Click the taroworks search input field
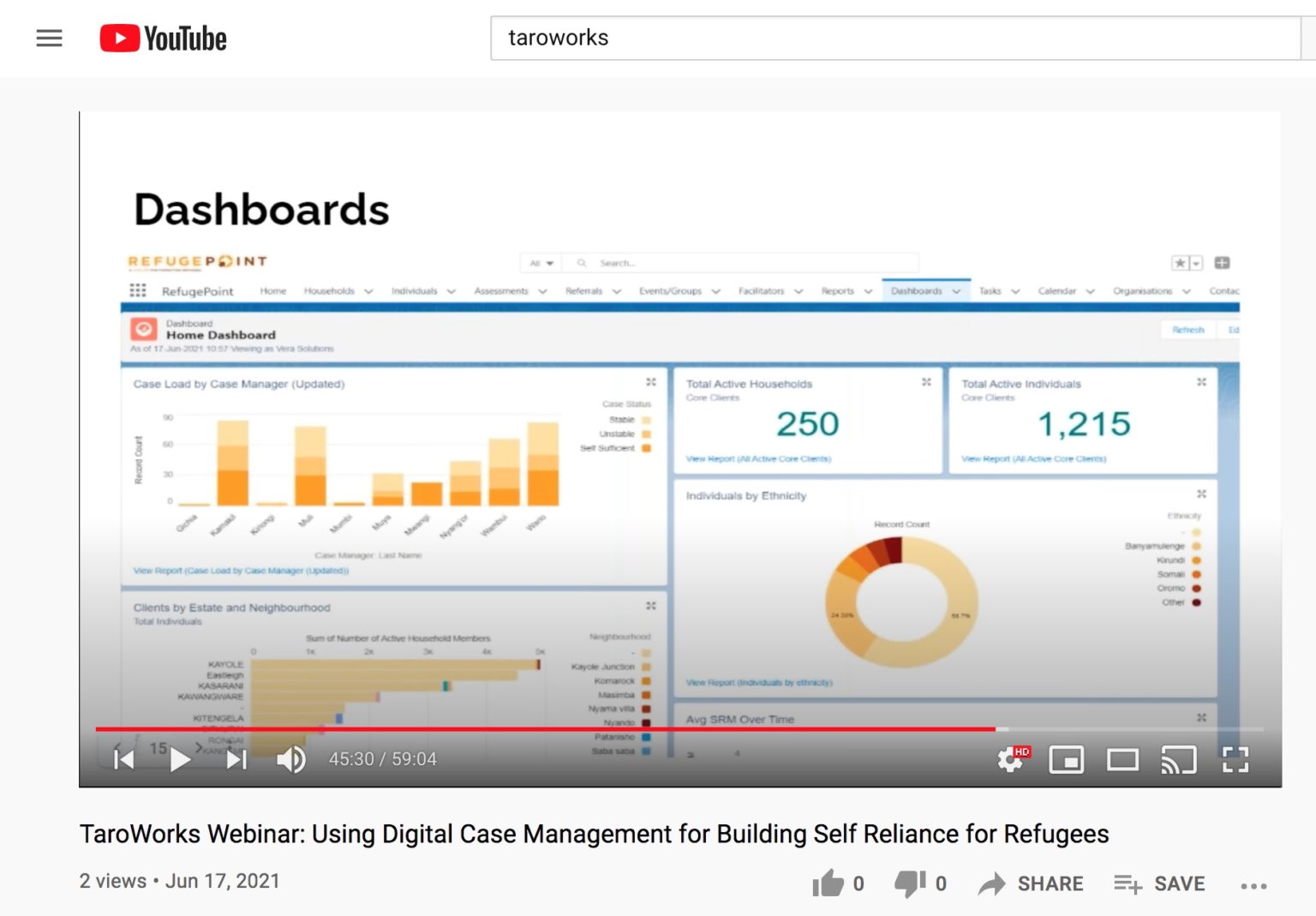Screen dimensions: 1316x916 coord(891,38)
